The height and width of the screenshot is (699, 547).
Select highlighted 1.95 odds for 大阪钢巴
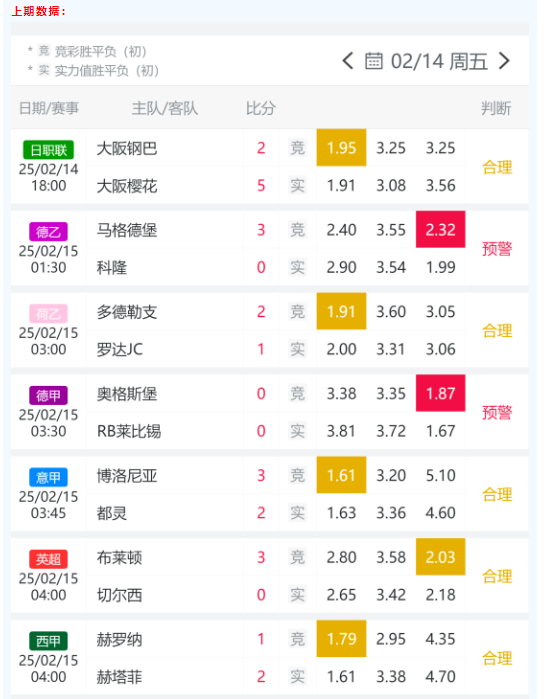click(341, 148)
